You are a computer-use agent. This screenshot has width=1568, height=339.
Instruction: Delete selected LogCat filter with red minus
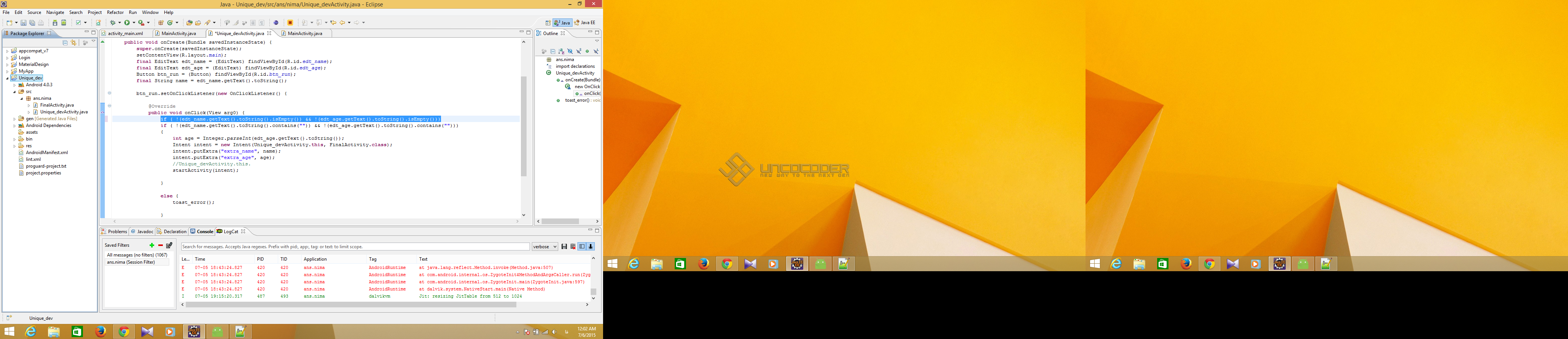point(160,245)
